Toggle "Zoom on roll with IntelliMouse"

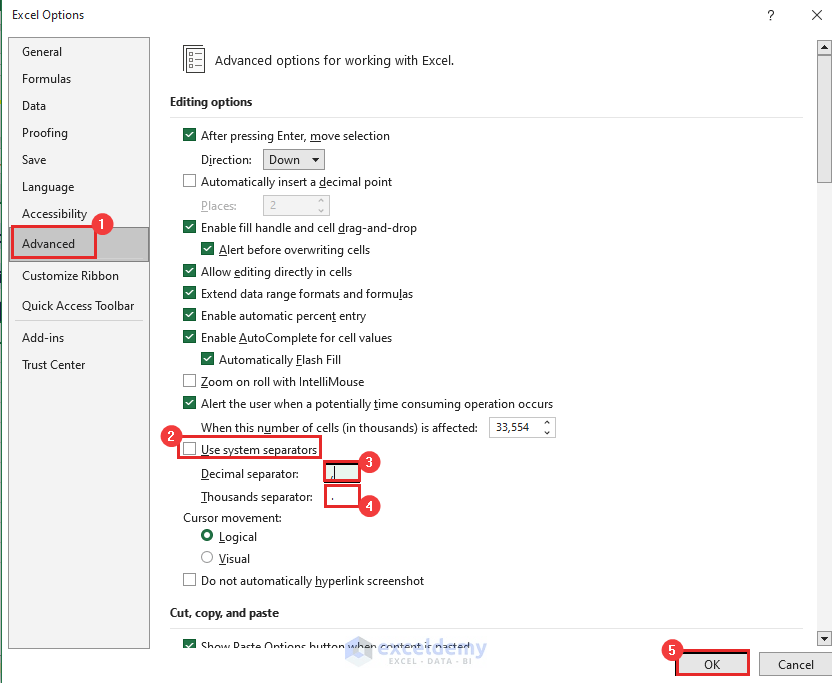pyautogui.click(x=189, y=381)
